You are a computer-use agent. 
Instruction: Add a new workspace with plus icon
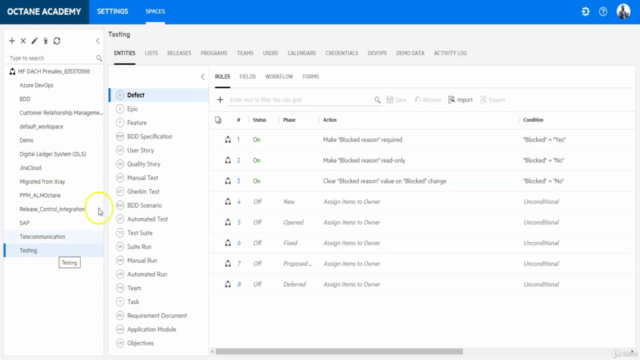click(12, 41)
